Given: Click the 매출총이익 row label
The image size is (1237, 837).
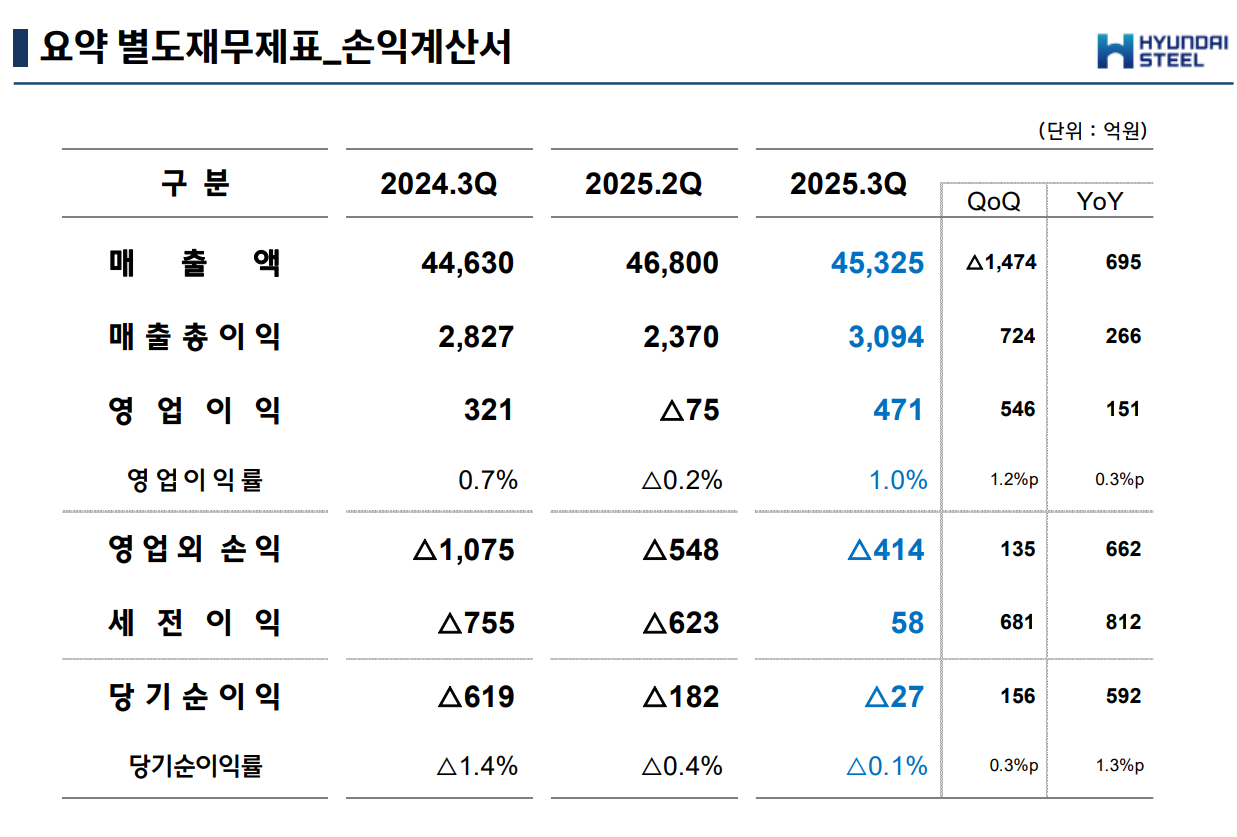Looking at the screenshot, I should point(195,337).
